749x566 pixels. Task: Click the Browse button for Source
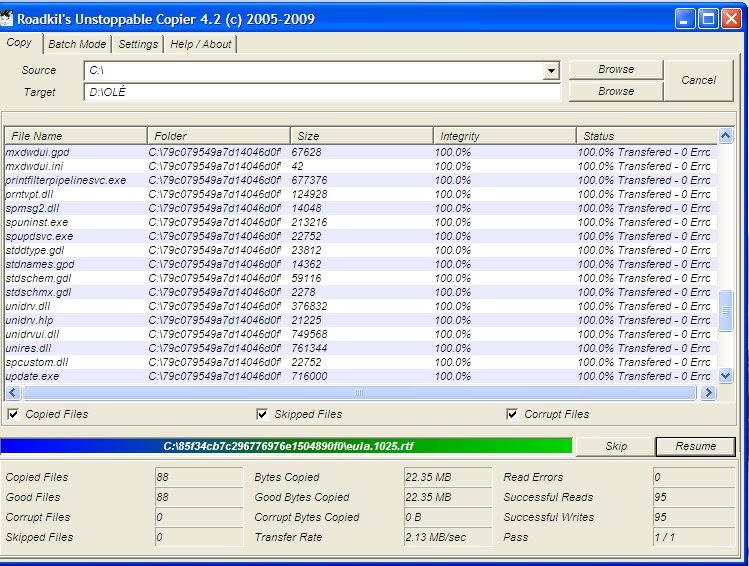pos(616,69)
